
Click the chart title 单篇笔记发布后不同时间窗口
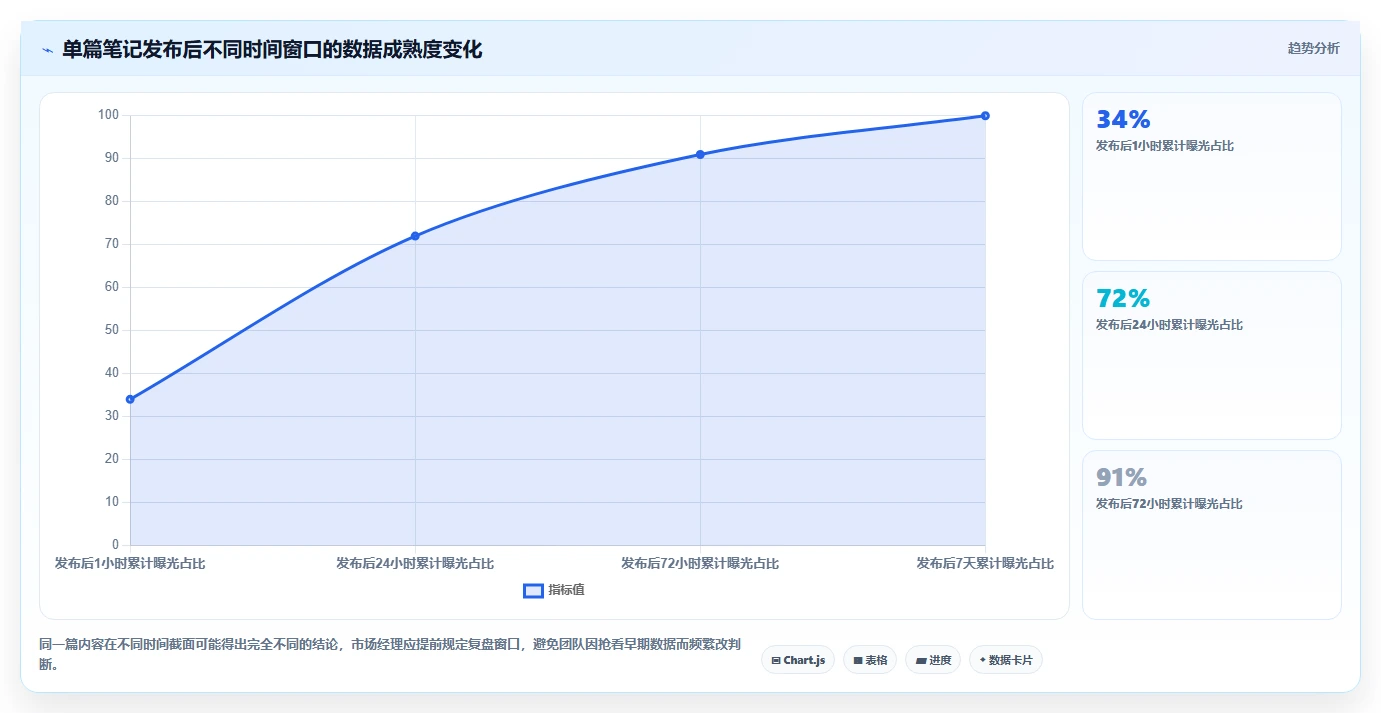pos(272,50)
